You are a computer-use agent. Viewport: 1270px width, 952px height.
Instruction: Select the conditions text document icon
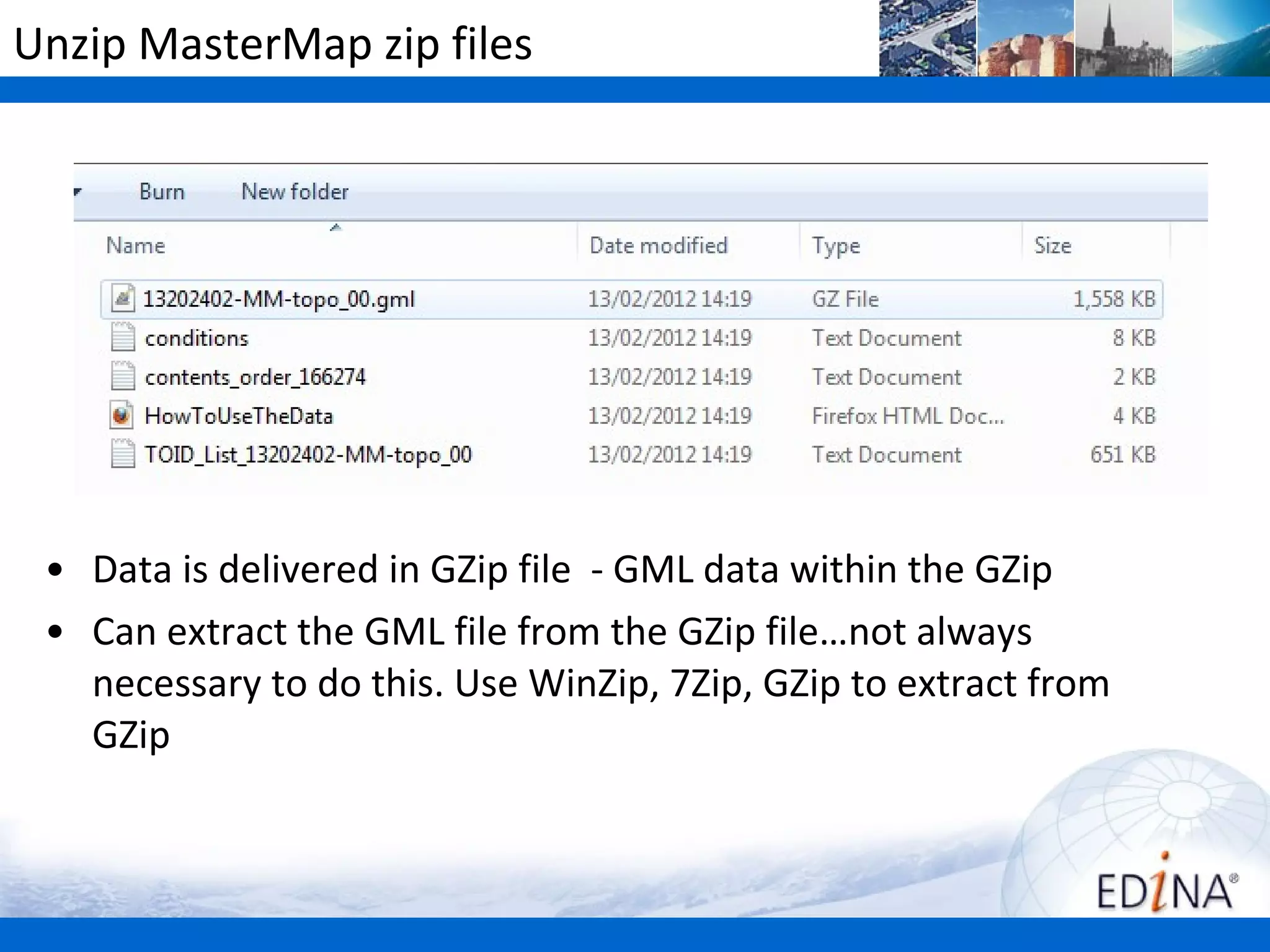(x=123, y=337)
